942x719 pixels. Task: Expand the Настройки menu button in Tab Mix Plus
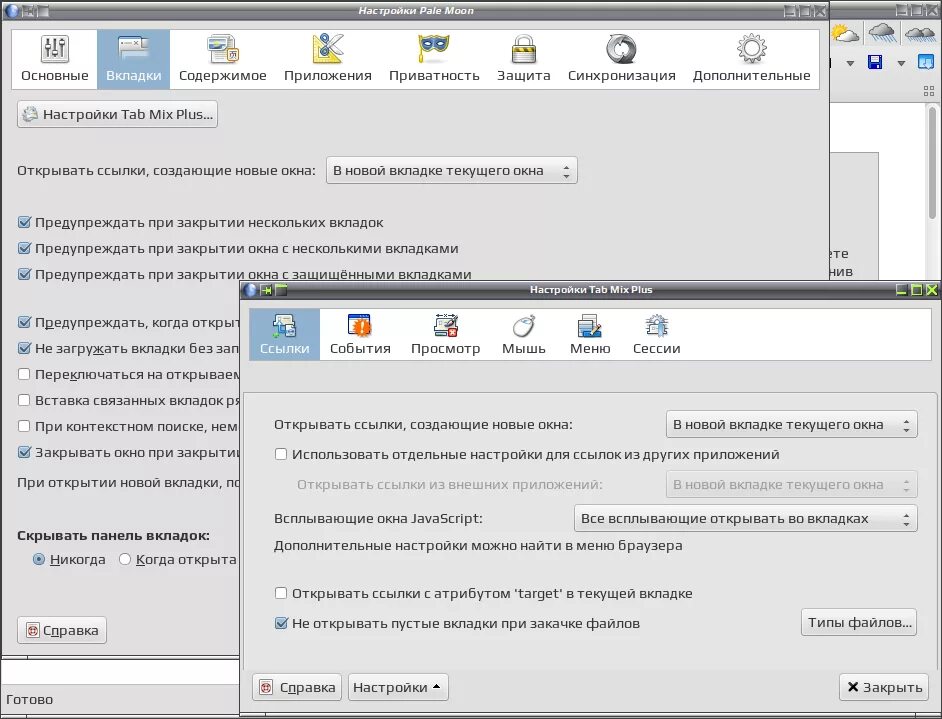coord(398,687)
